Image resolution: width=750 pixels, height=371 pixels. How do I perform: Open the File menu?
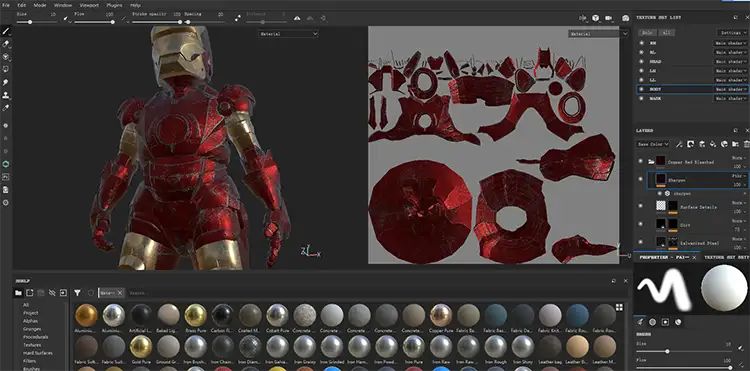[x=6, y=5]
